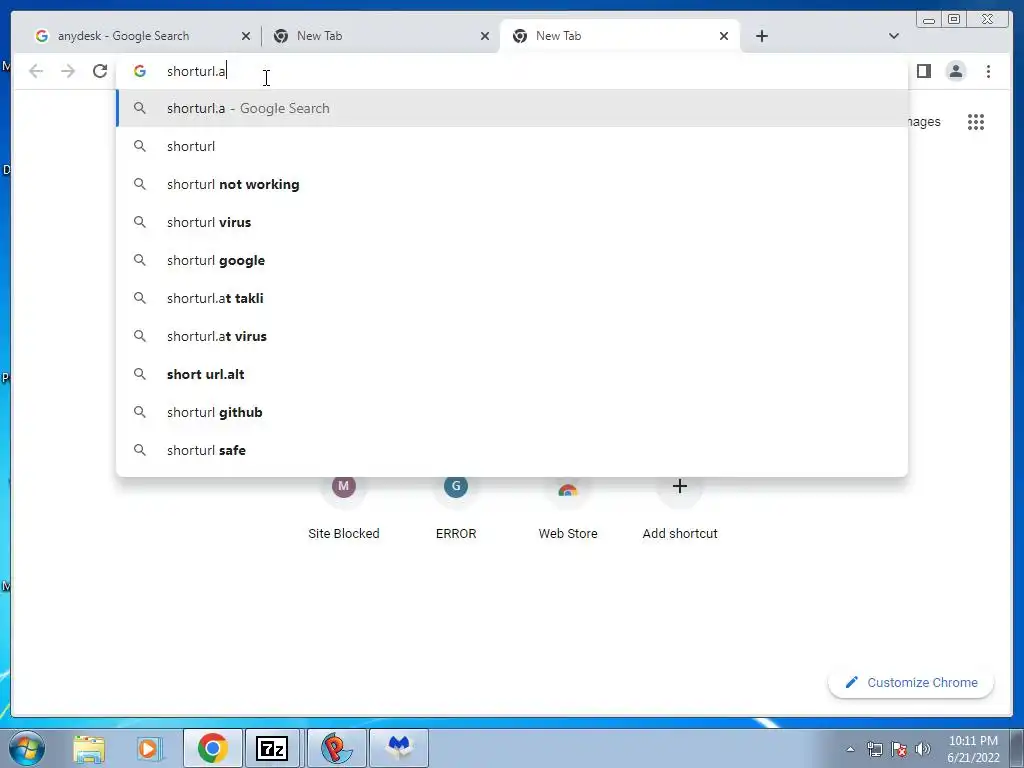Click the Chrome taskbar icon
The height and width of the screenshot is (768, 1024).
pos(212,748)
